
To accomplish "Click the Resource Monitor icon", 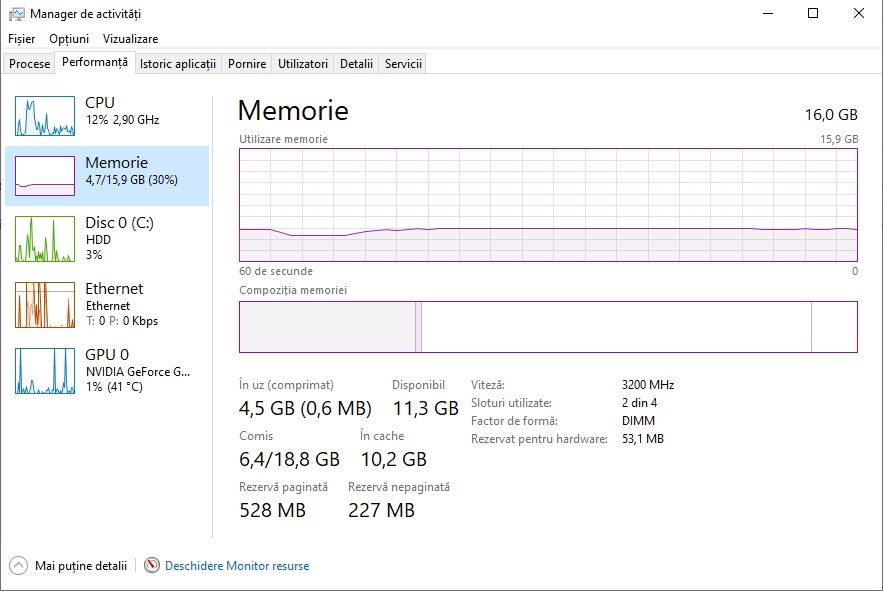I will [152, 565].
